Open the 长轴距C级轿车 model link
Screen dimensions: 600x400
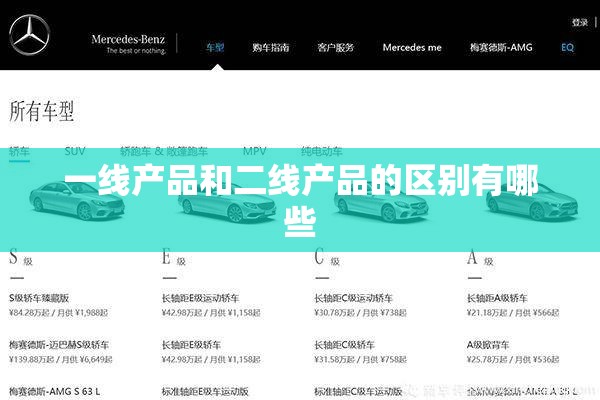coord(344,345)
